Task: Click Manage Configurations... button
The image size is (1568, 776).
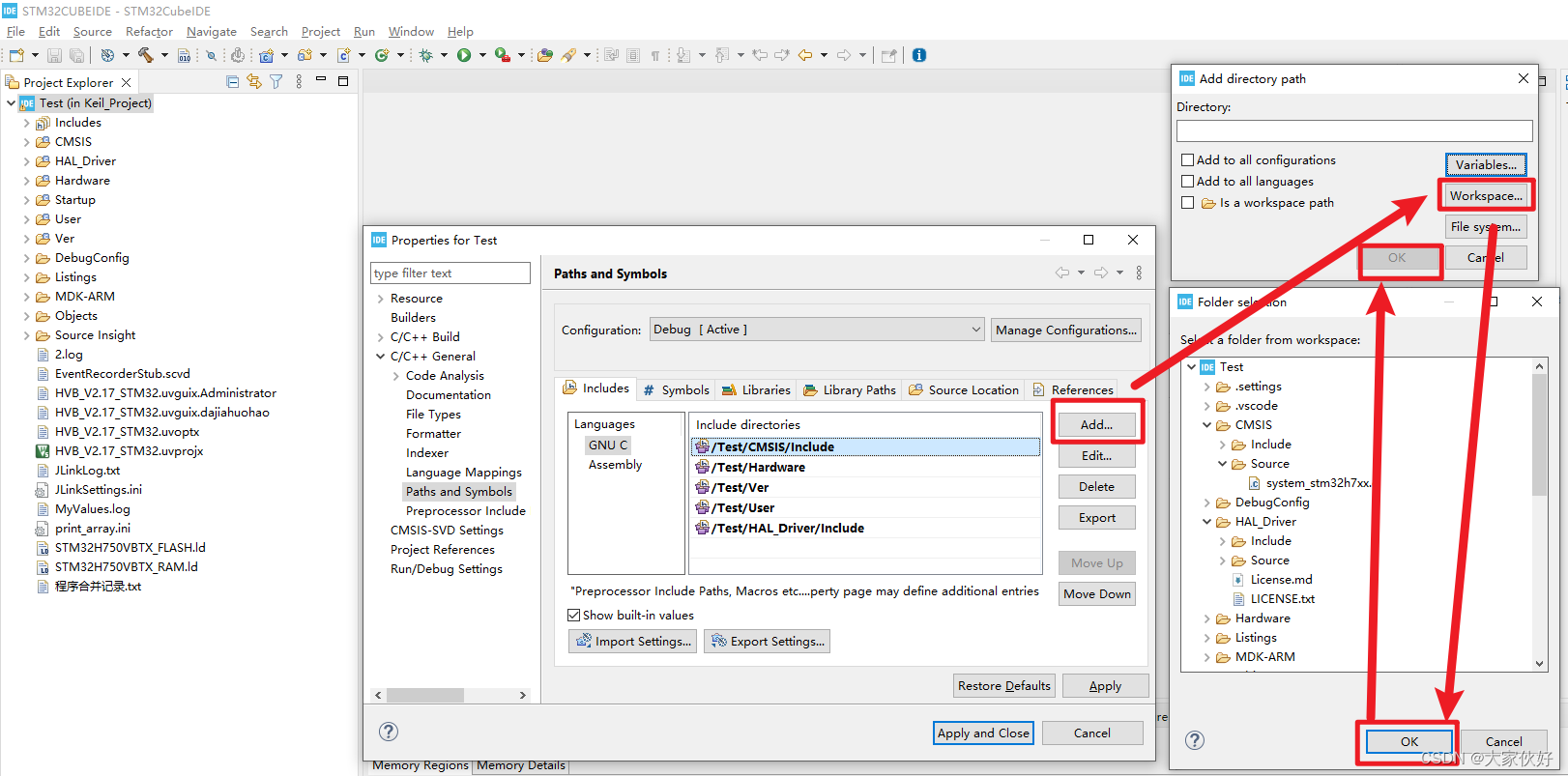Action: tap(1066, 330)
